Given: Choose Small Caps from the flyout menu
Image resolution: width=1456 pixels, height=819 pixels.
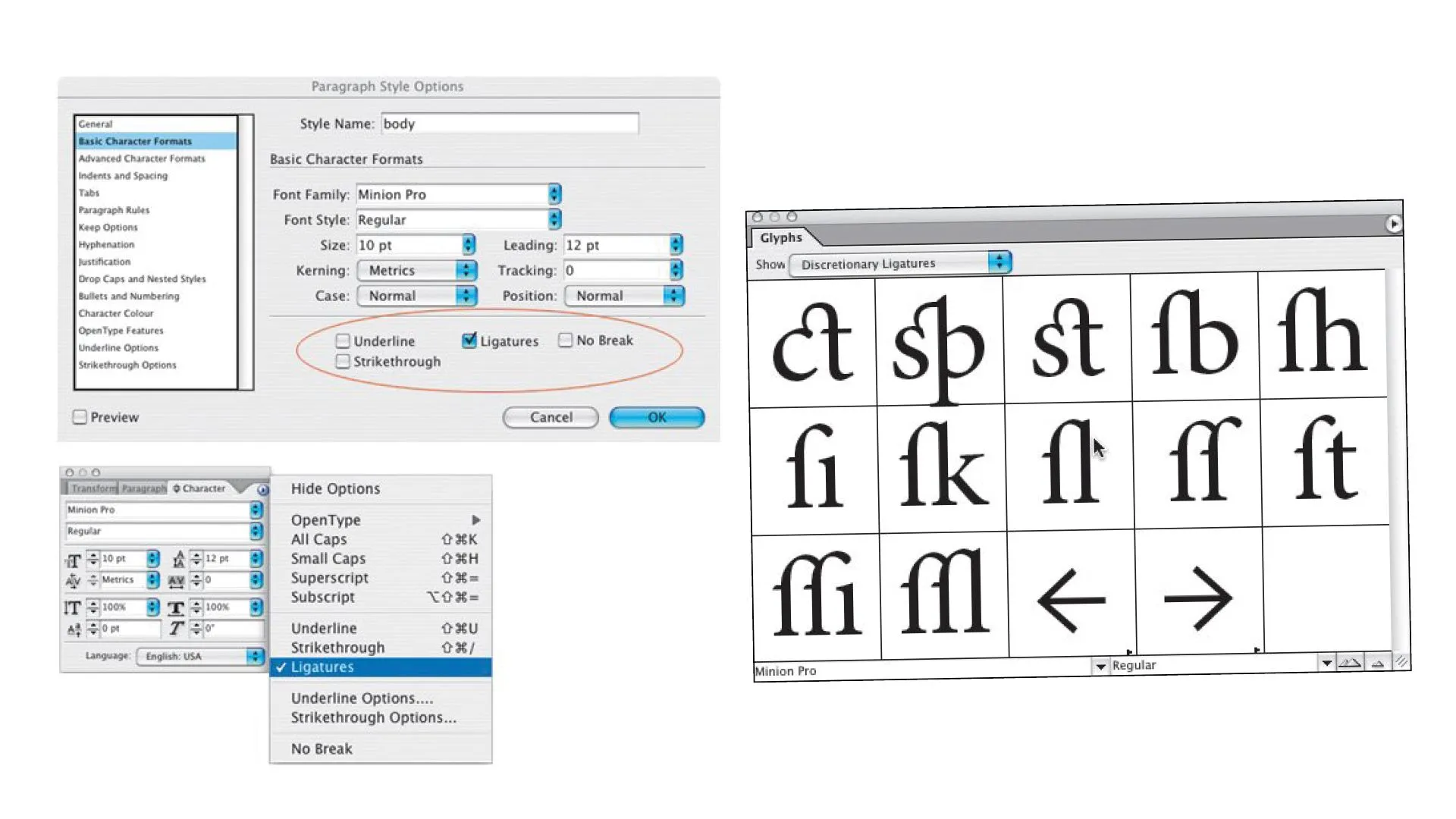Looking at the screenshot, I should tap(328, 559).
